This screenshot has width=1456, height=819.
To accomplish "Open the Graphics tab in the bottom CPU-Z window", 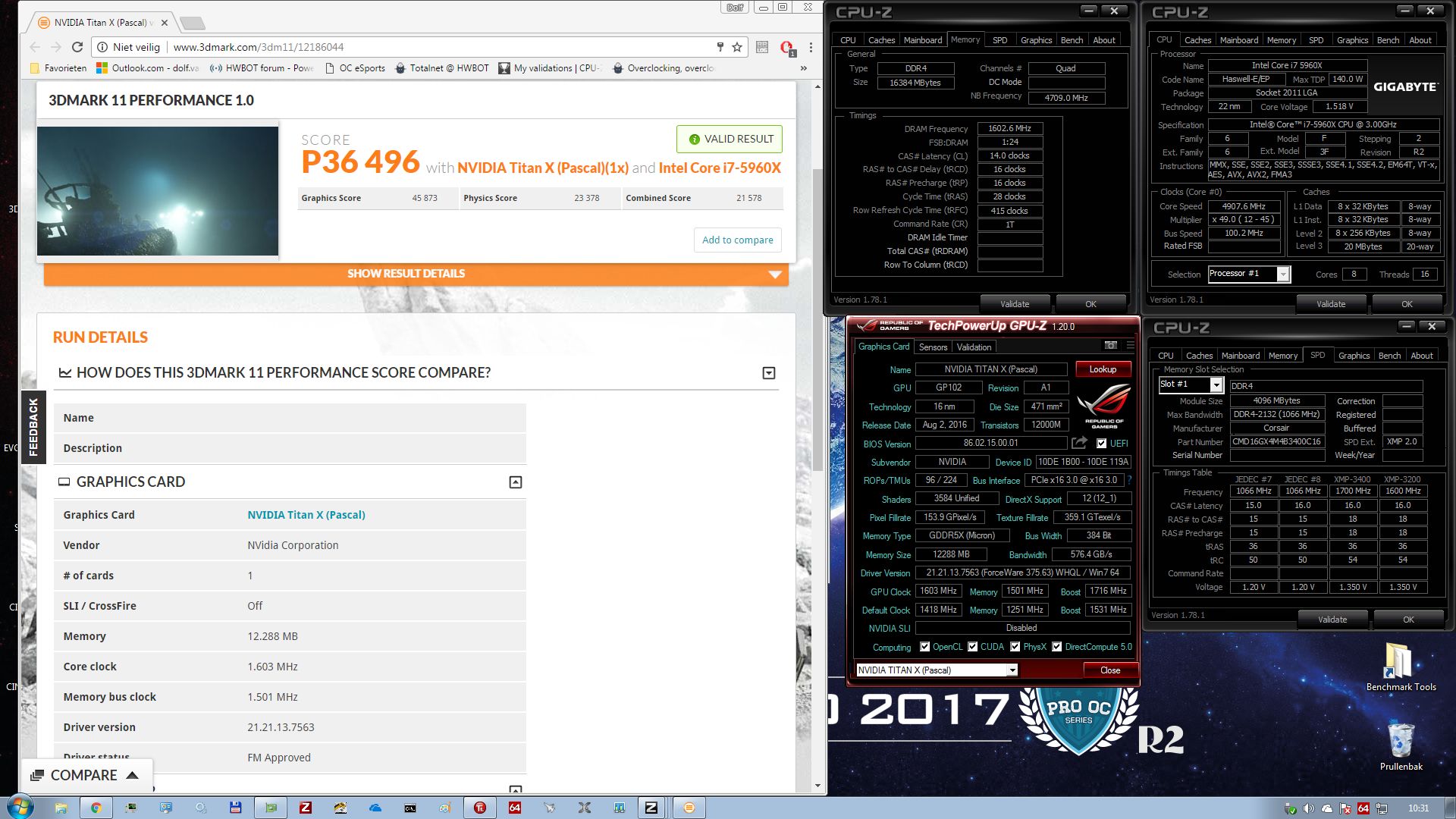I will [x=1354, y=356].
